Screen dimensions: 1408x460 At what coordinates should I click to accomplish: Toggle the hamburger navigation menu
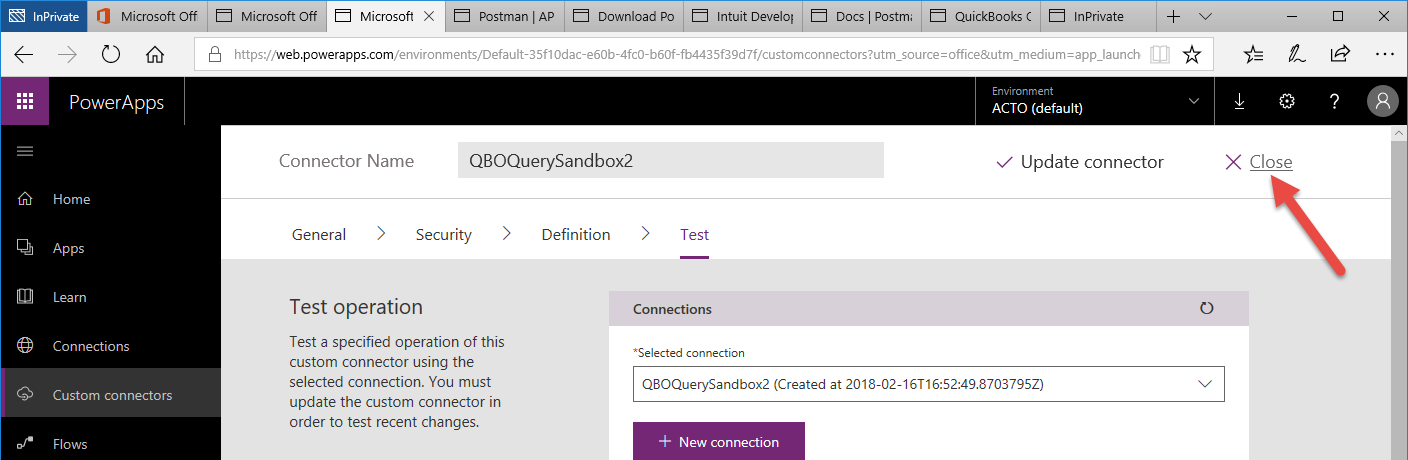[25, 151]
